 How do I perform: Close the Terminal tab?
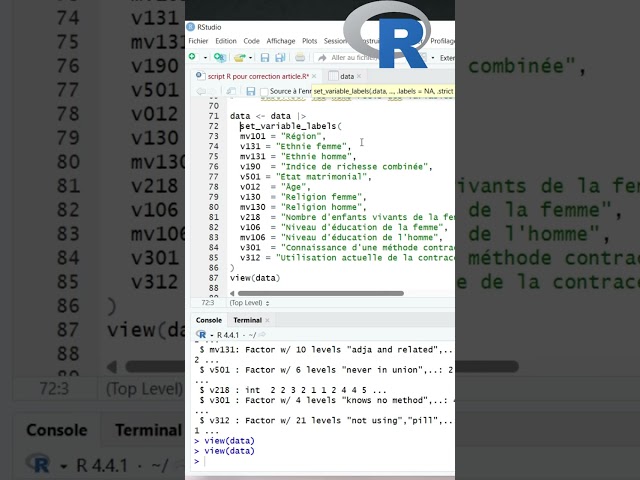coord(267,320)
